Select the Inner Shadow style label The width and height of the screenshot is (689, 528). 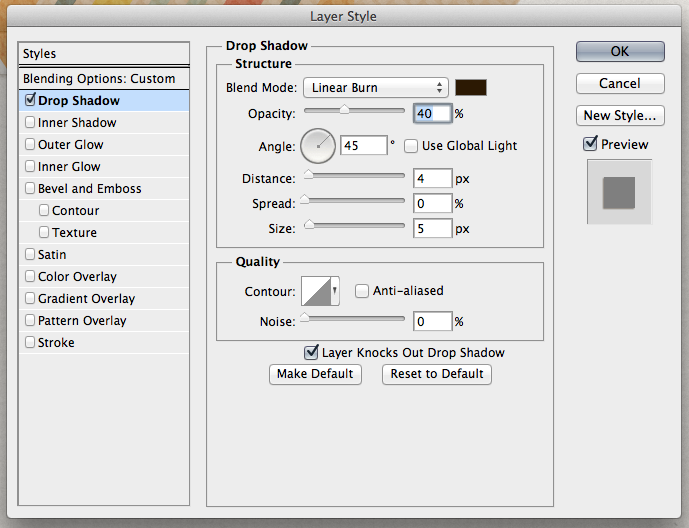pos(77,123)
